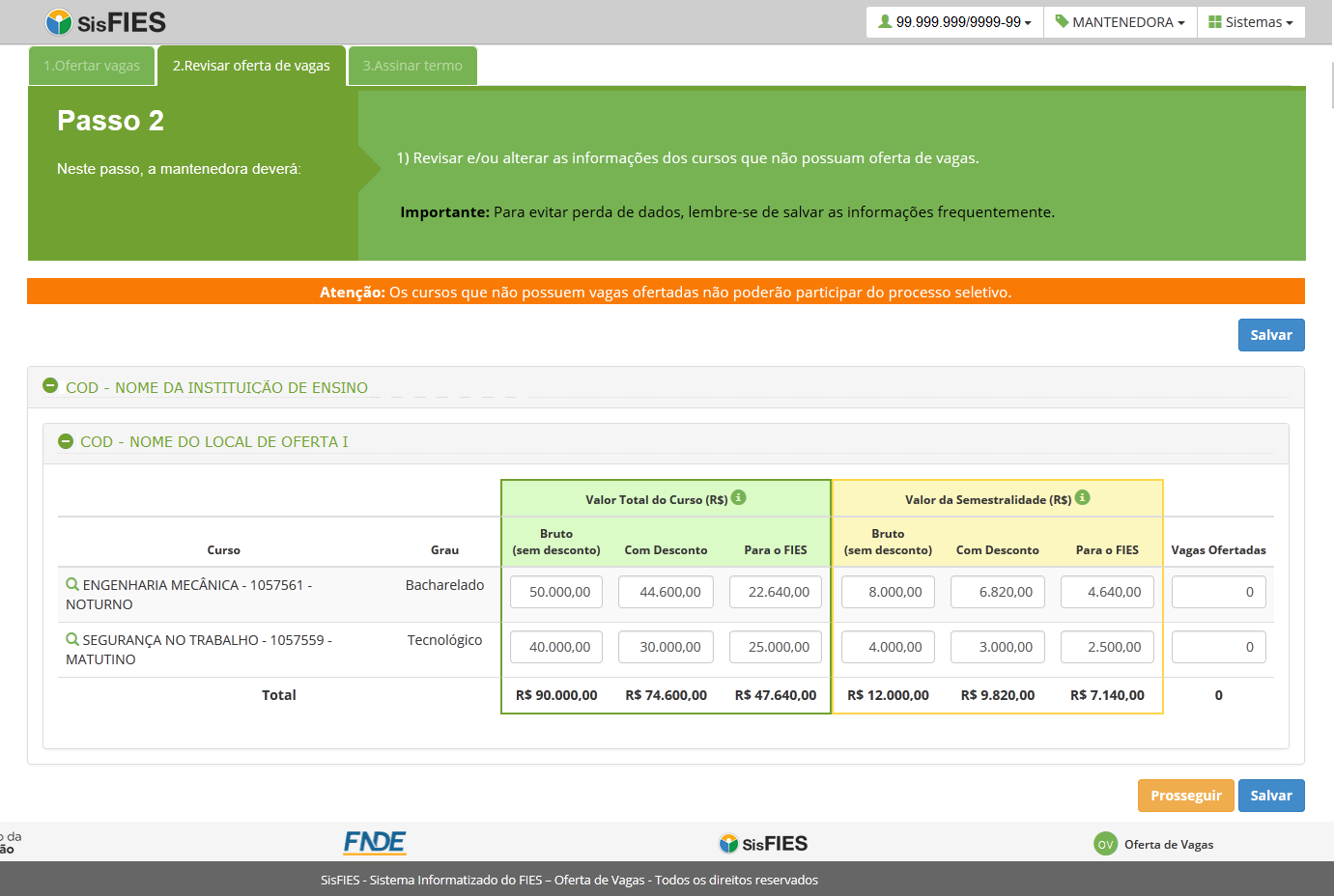1334x896 pixels.
Task: Open the MANTENEDORA profile dropdown
Action: [1120, 22]
